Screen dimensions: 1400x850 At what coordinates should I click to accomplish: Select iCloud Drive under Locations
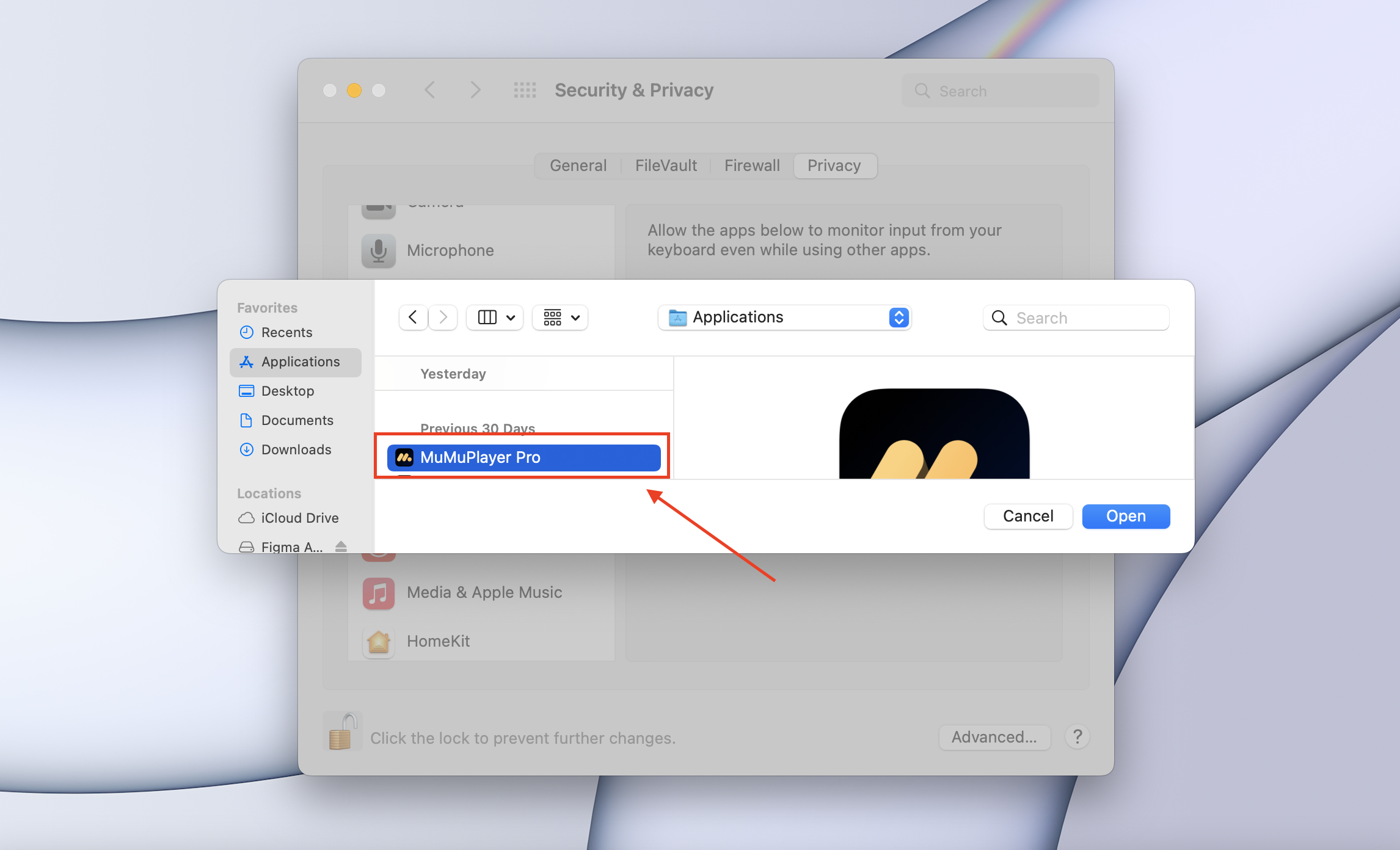pos(299,518)
